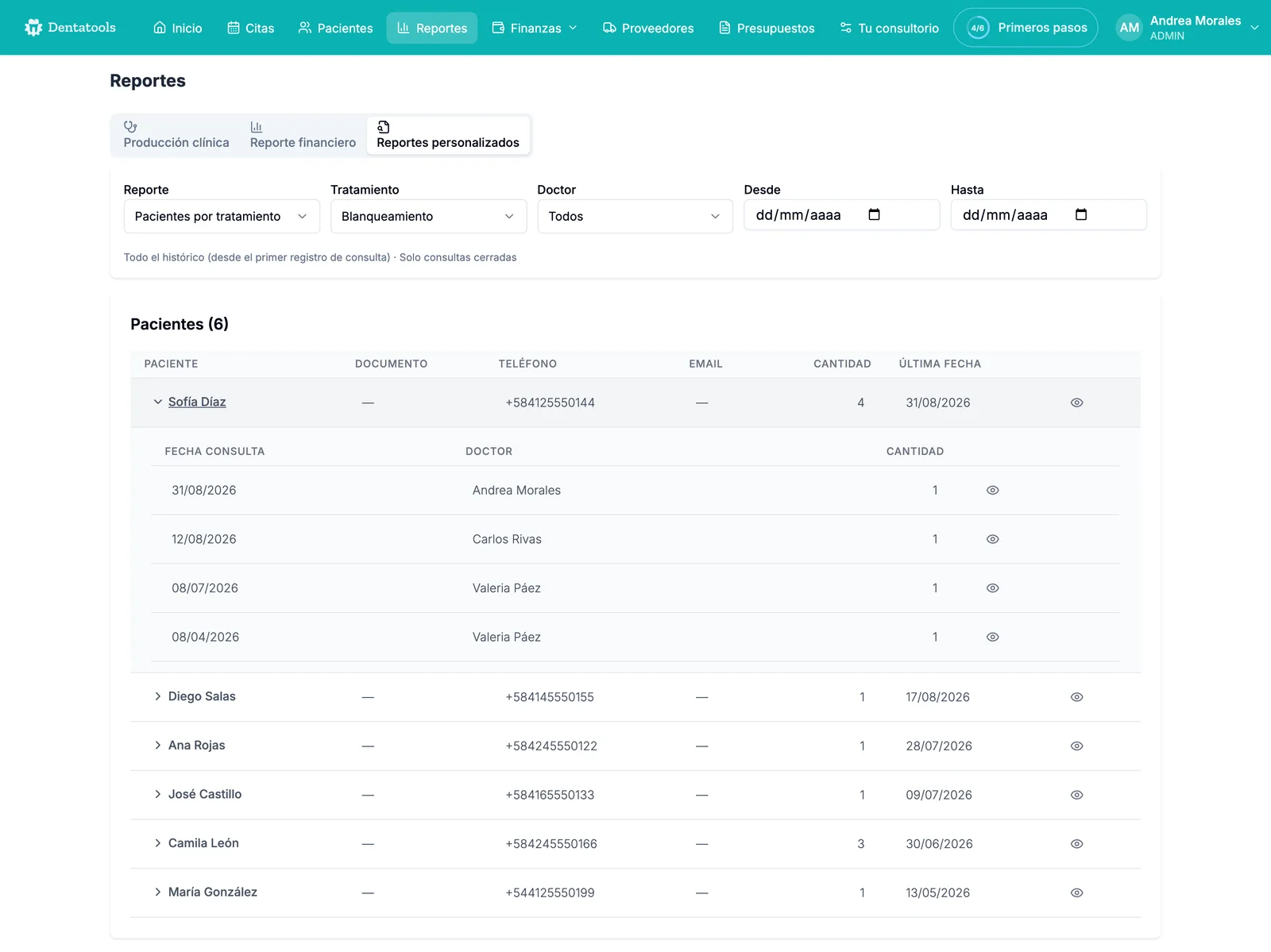
Task: Select the Reportes personalizados tab
Action: (x=448, y=135)
